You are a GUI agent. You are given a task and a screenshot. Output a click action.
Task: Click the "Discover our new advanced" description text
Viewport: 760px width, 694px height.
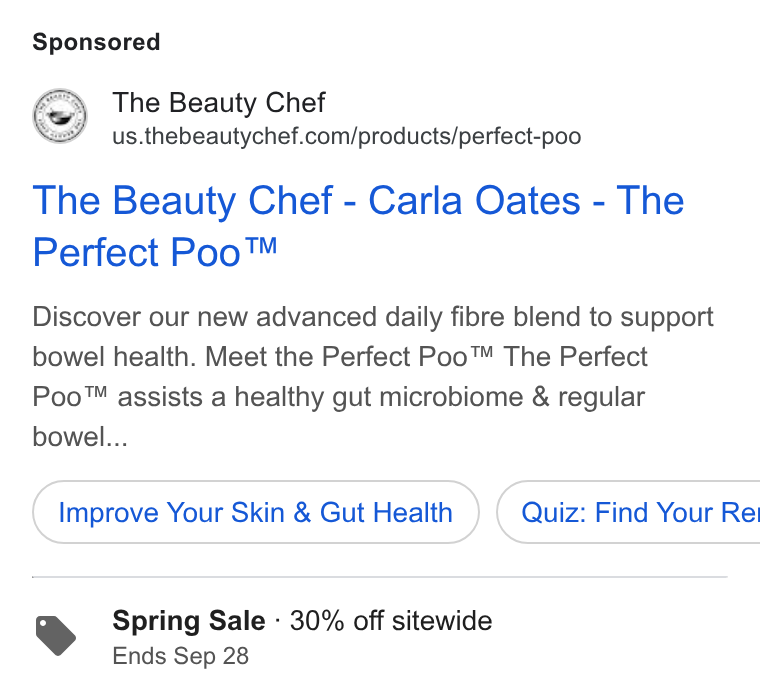(205, 317)
